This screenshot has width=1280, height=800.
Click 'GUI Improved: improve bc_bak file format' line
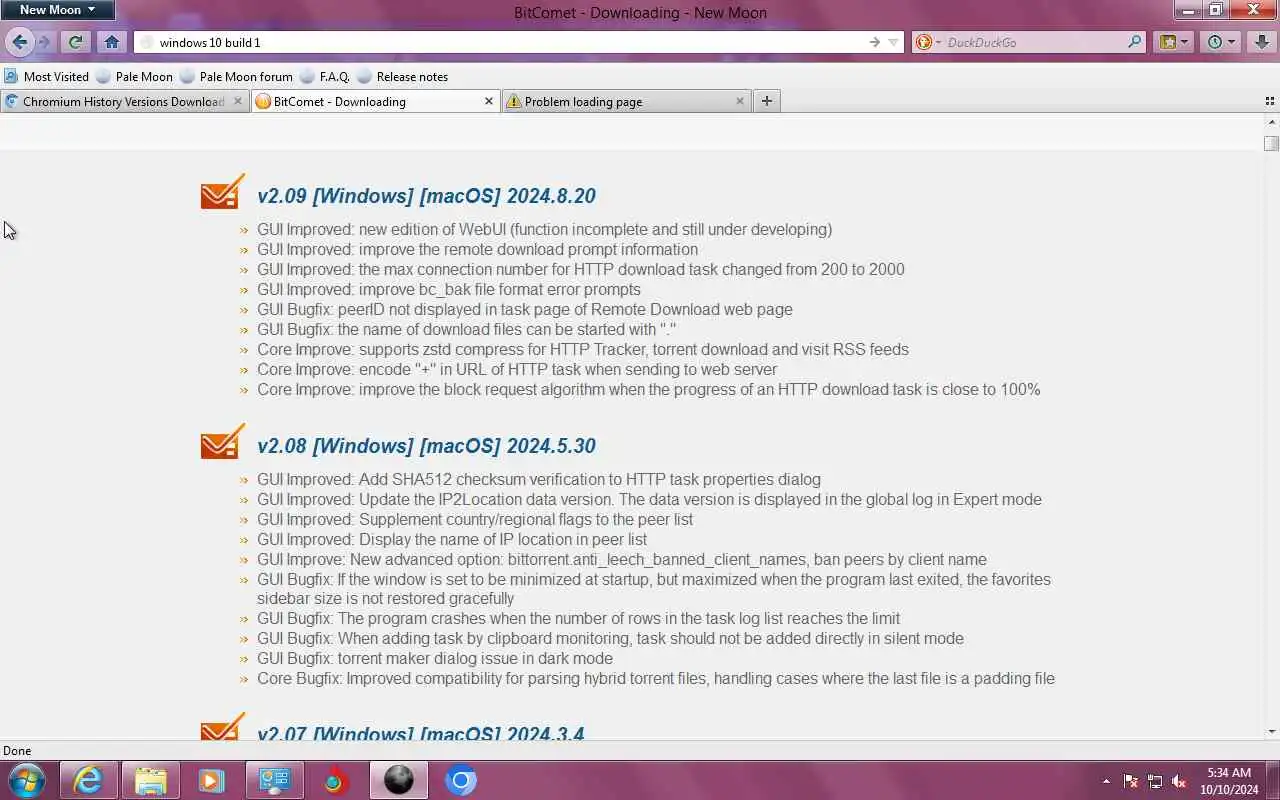click(x=449, y=289)
